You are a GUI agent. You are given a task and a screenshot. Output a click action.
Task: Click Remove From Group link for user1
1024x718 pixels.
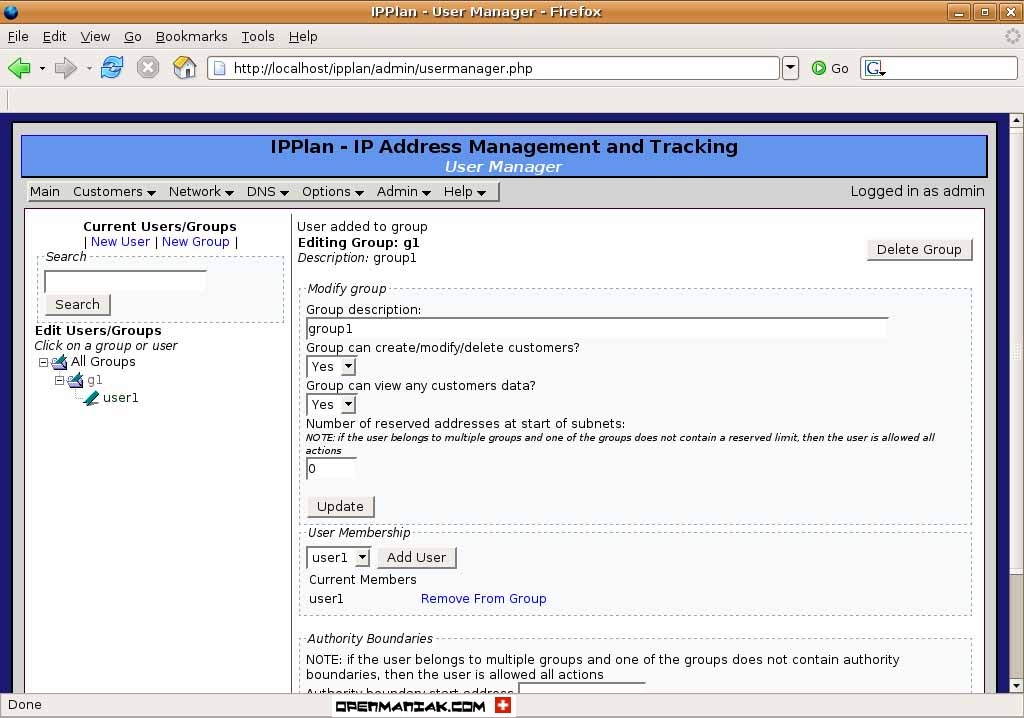483,598
